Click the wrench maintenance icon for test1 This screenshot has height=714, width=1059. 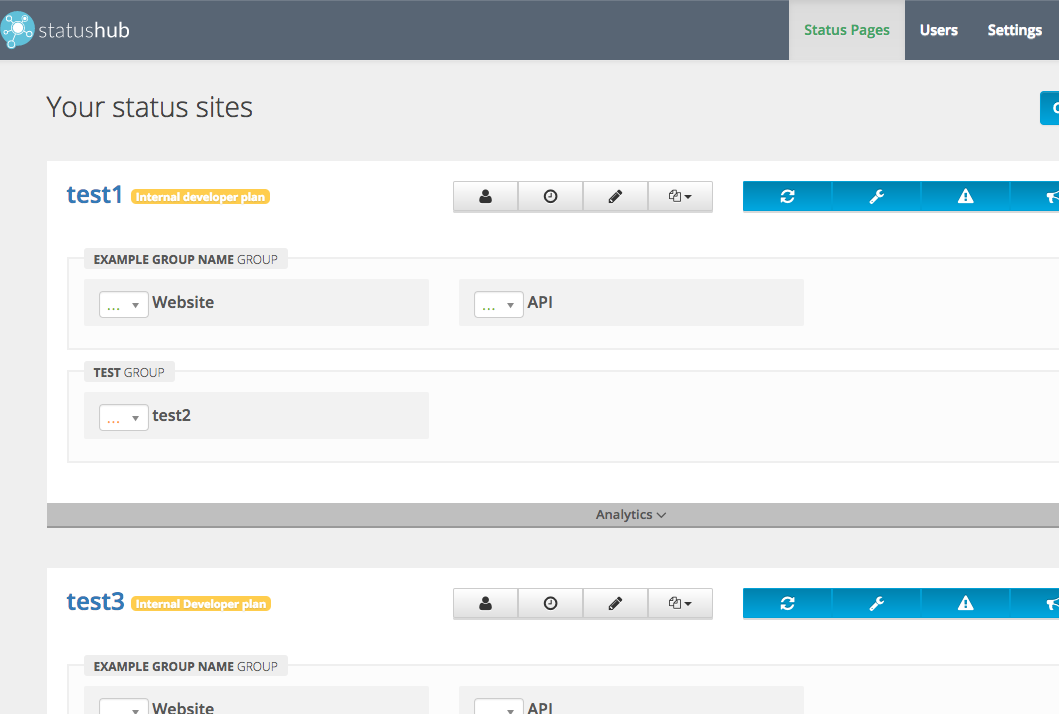(x=877, y=197)
